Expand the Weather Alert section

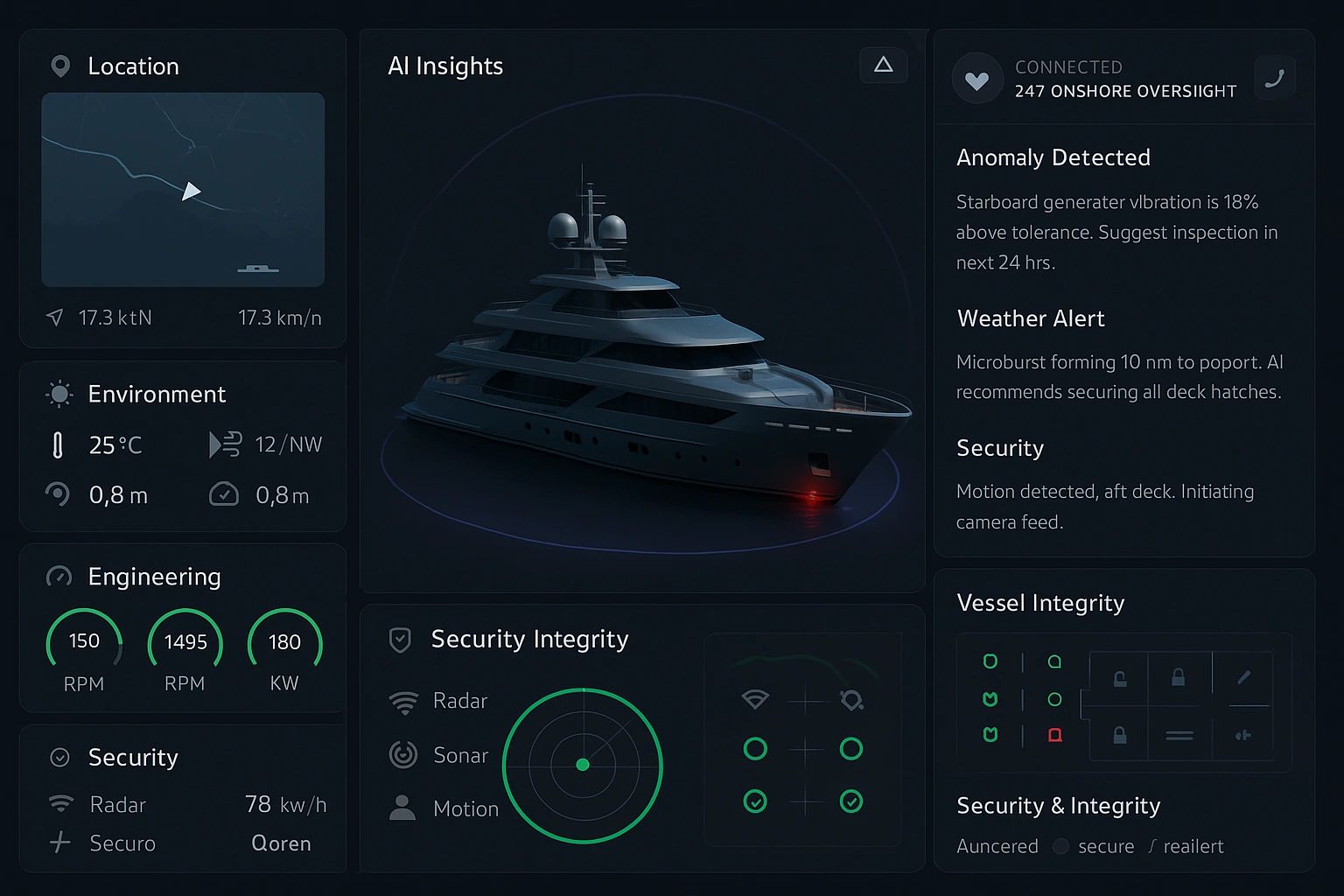1031,318
